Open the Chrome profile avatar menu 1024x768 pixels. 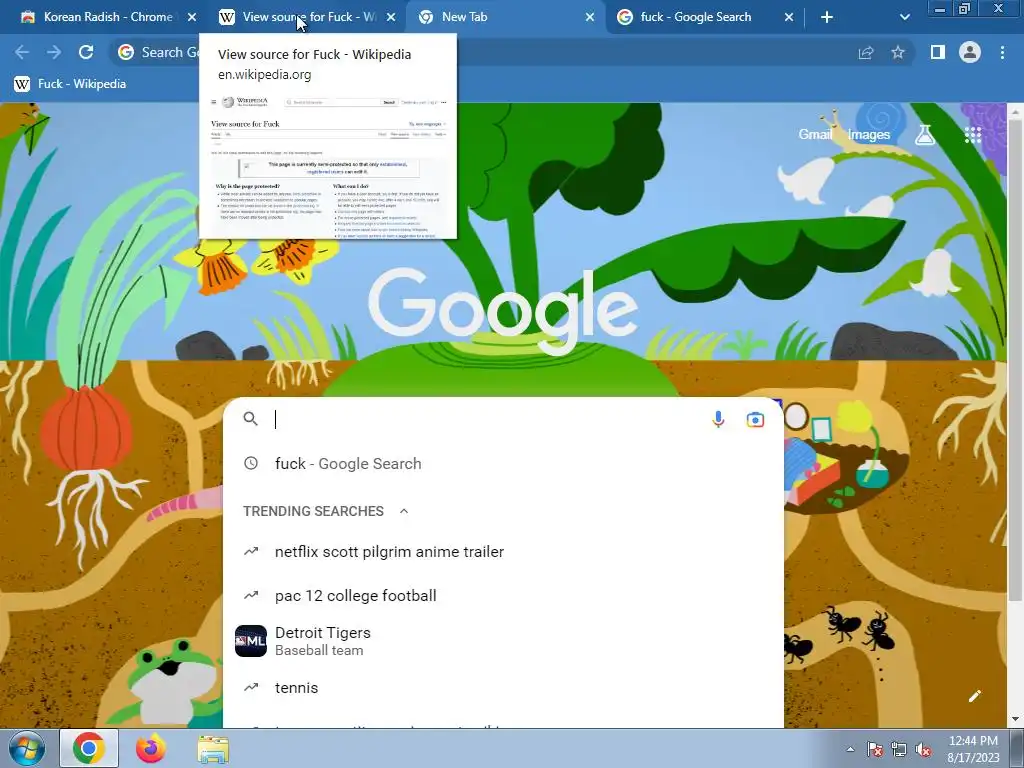point(970,52)
